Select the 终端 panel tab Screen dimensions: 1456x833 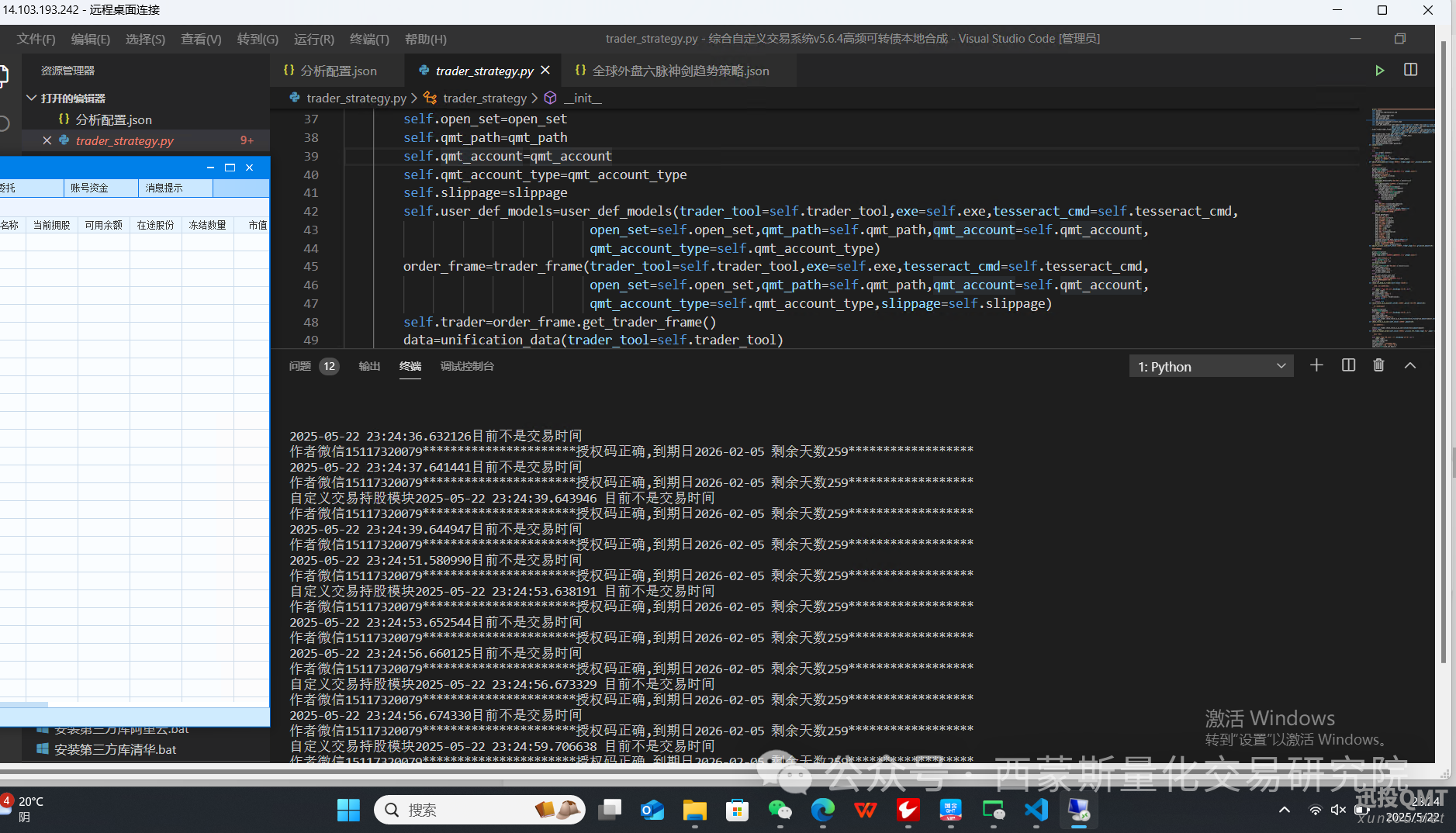(410, 366)
